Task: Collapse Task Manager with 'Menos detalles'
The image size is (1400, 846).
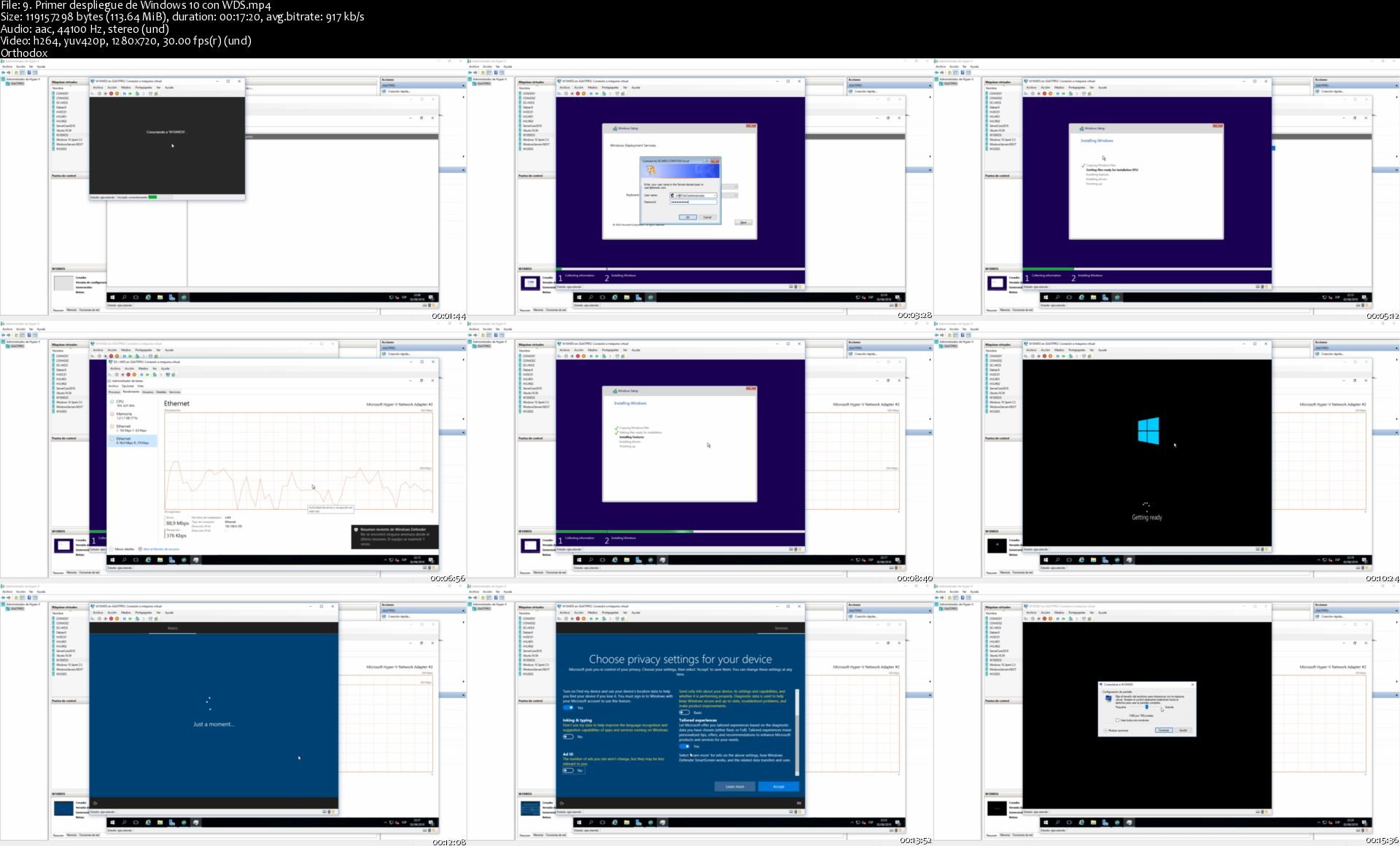Action: 124,549
